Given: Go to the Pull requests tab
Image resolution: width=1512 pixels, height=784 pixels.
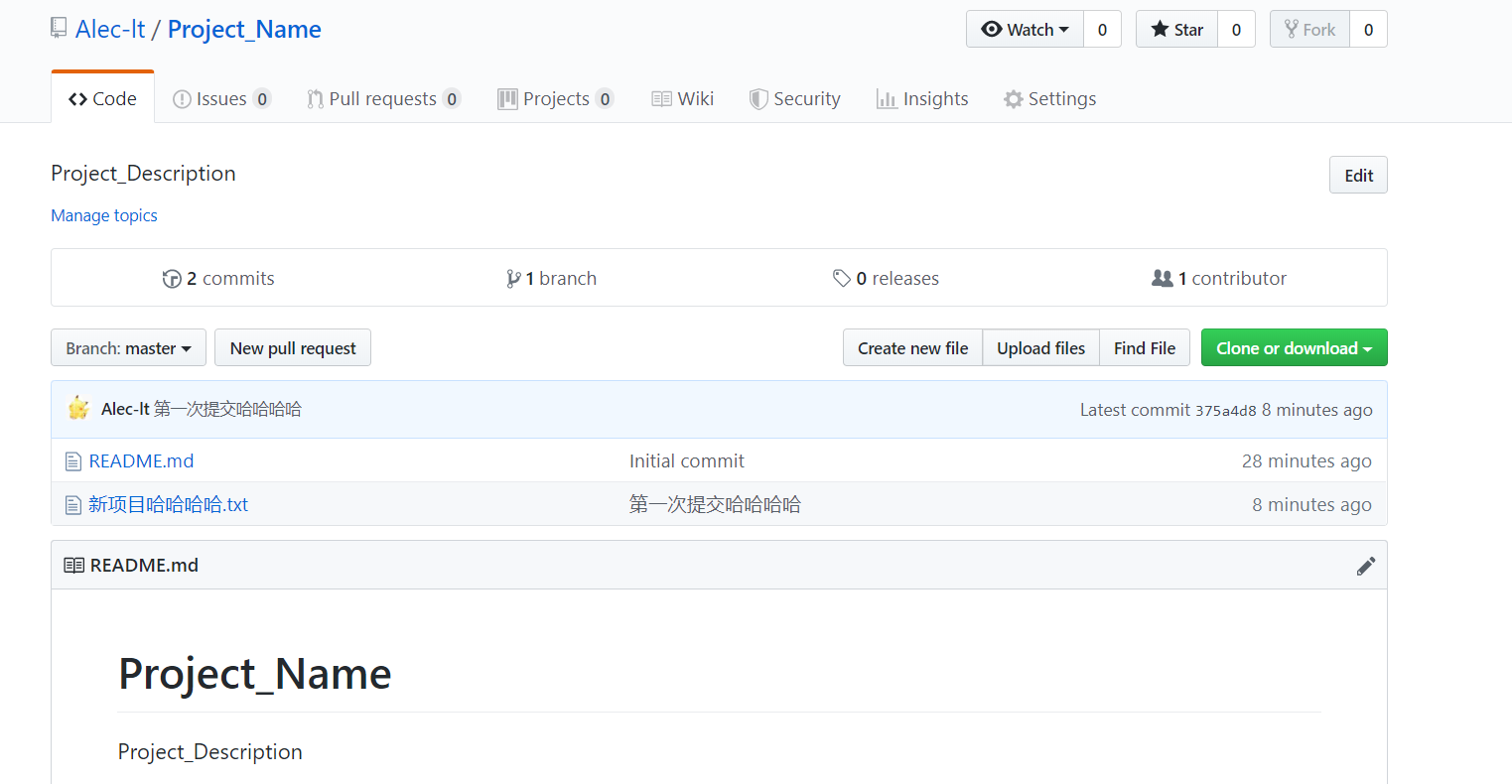Looking at the screenshot, I should click(383, 98).
